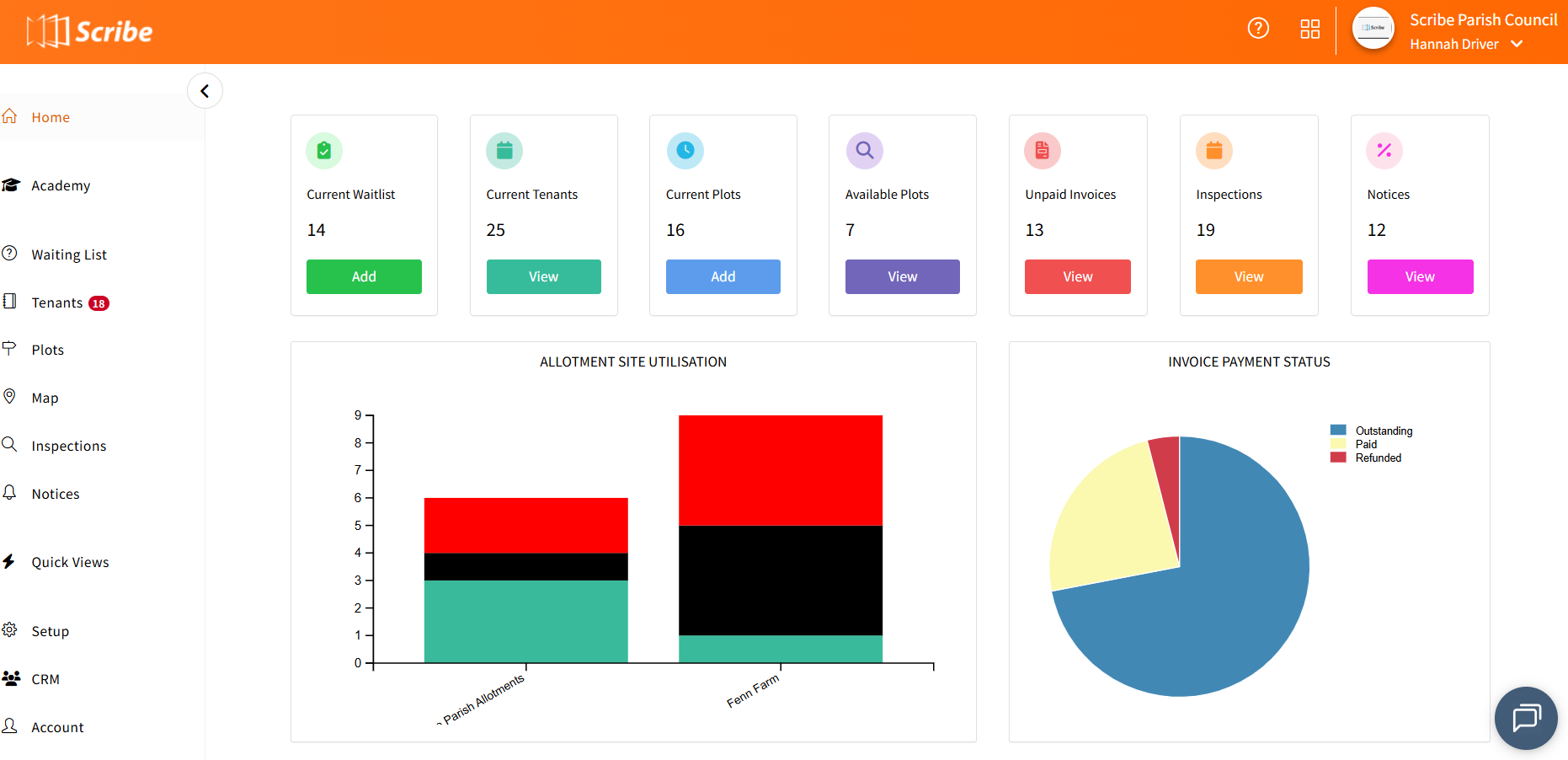
Task: Click the Notices percent icon
Action: pos(1384,151)
